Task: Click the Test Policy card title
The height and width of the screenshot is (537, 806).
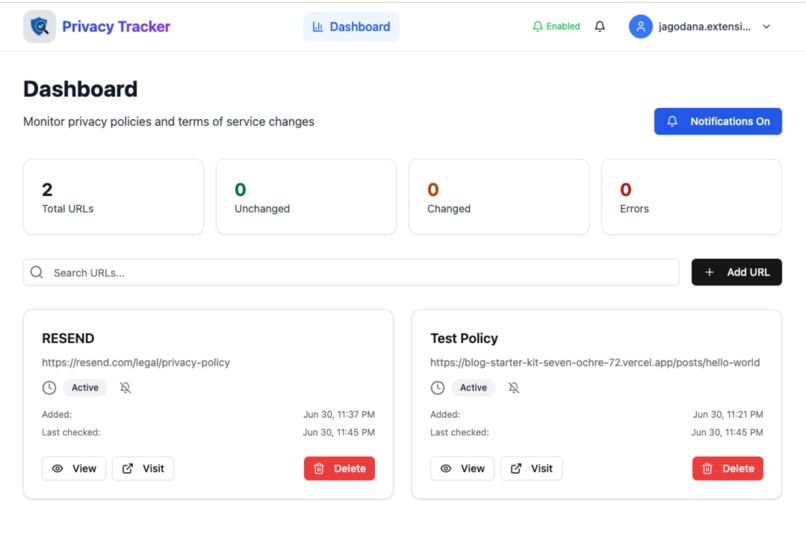Action: pyautogui.click(x=464, y=338)
